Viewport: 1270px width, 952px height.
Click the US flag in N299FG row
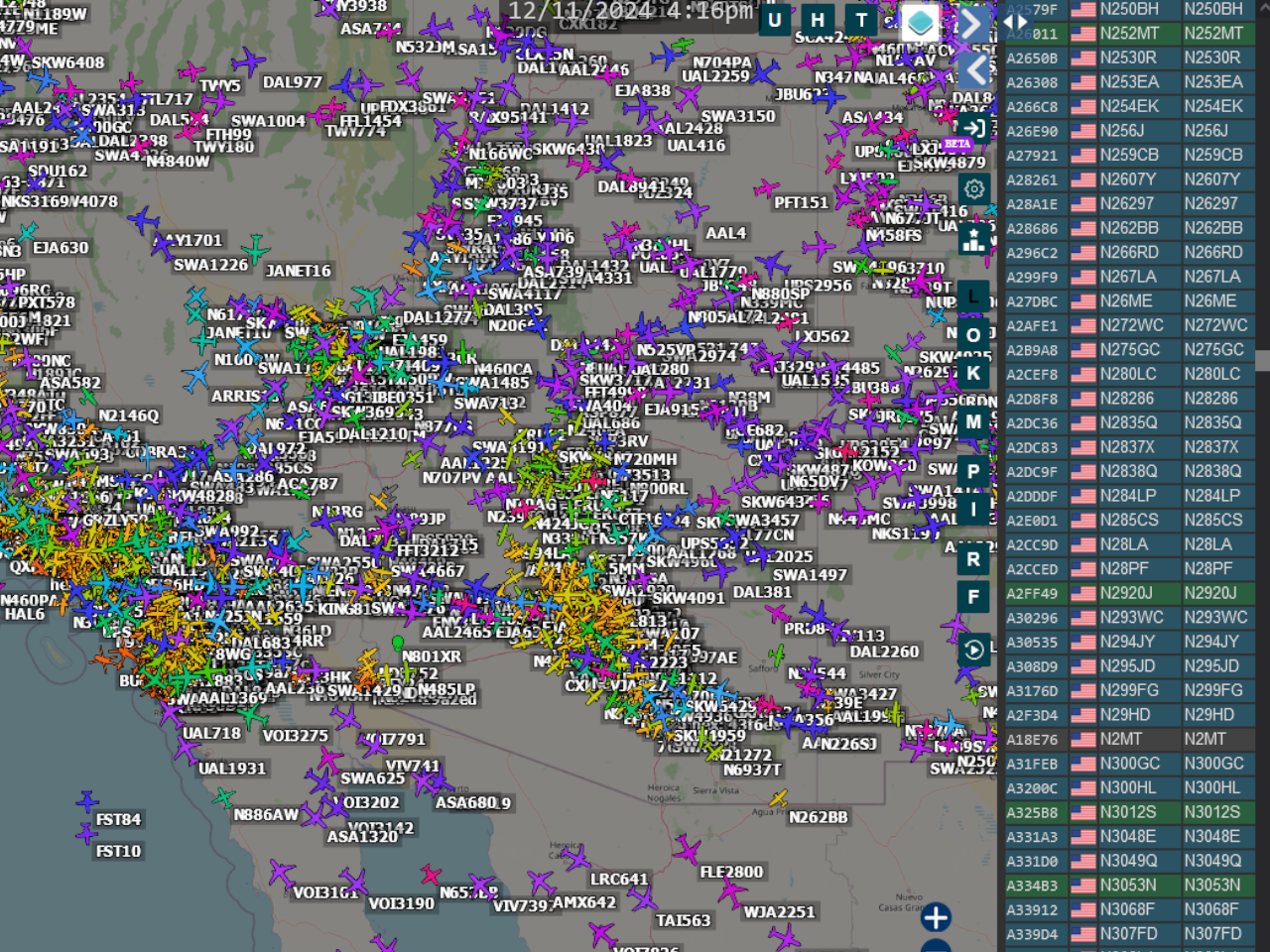pos(1083,690)
